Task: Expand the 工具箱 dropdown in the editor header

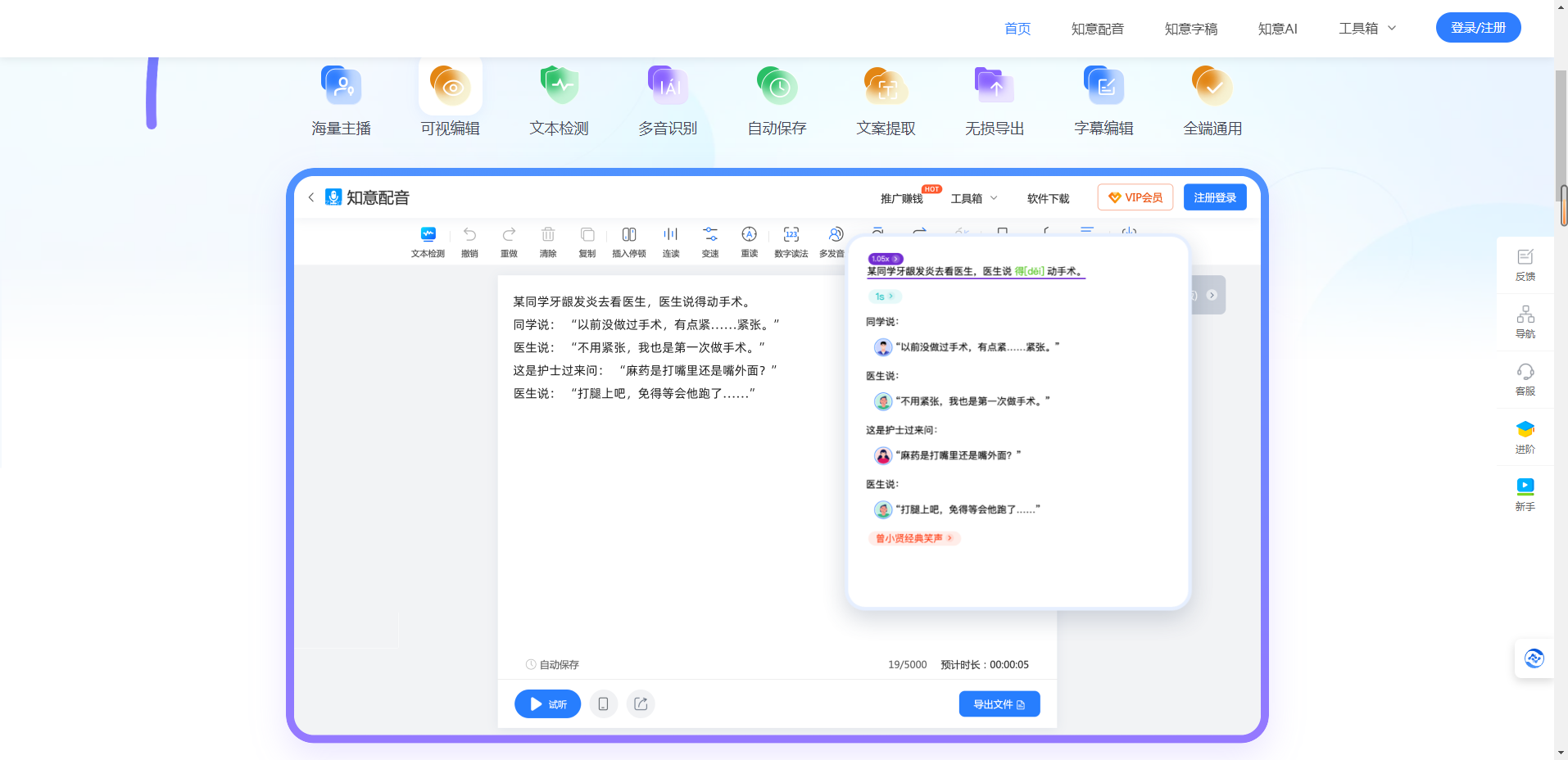Action: click(973, 197)
